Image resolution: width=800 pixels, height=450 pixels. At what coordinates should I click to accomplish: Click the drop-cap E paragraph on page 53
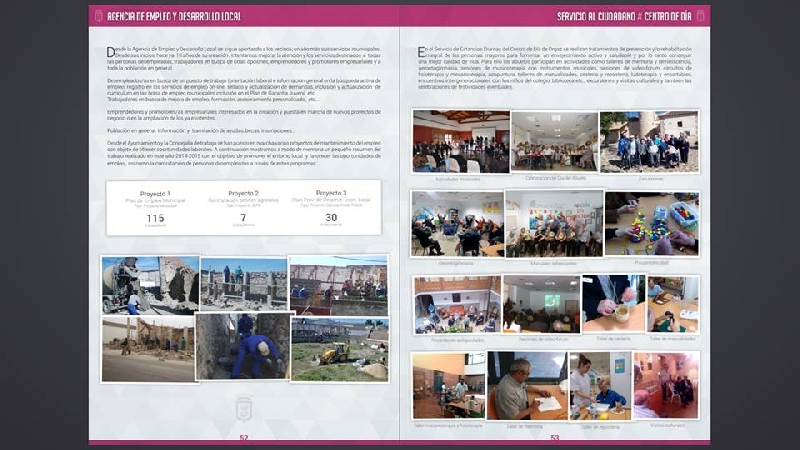tap(555, 68)
